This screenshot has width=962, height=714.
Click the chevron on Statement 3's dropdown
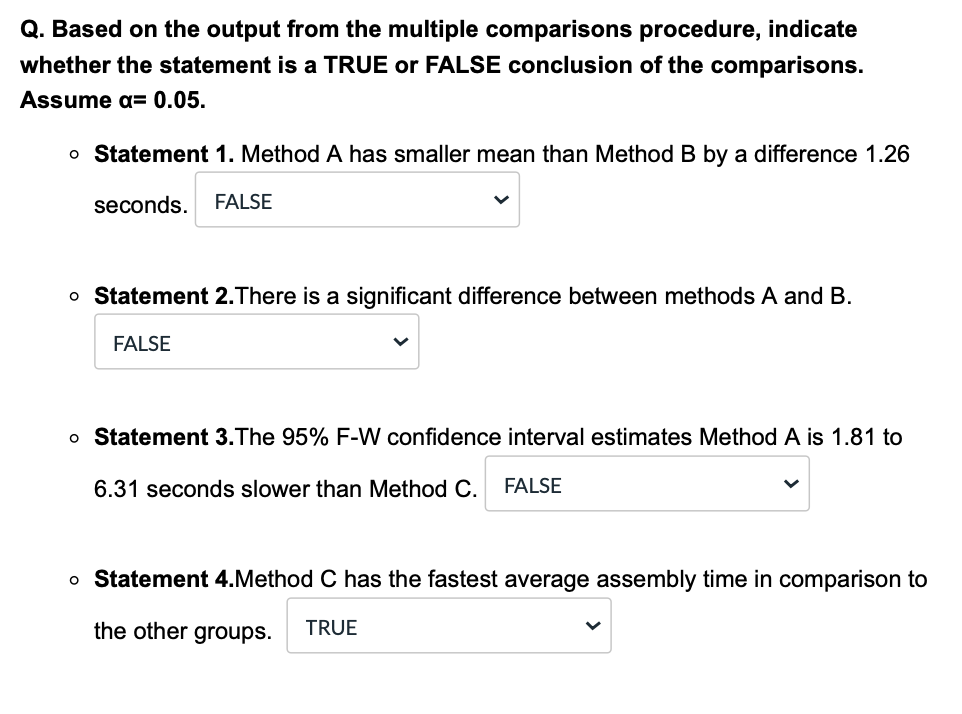coord(789,483)
